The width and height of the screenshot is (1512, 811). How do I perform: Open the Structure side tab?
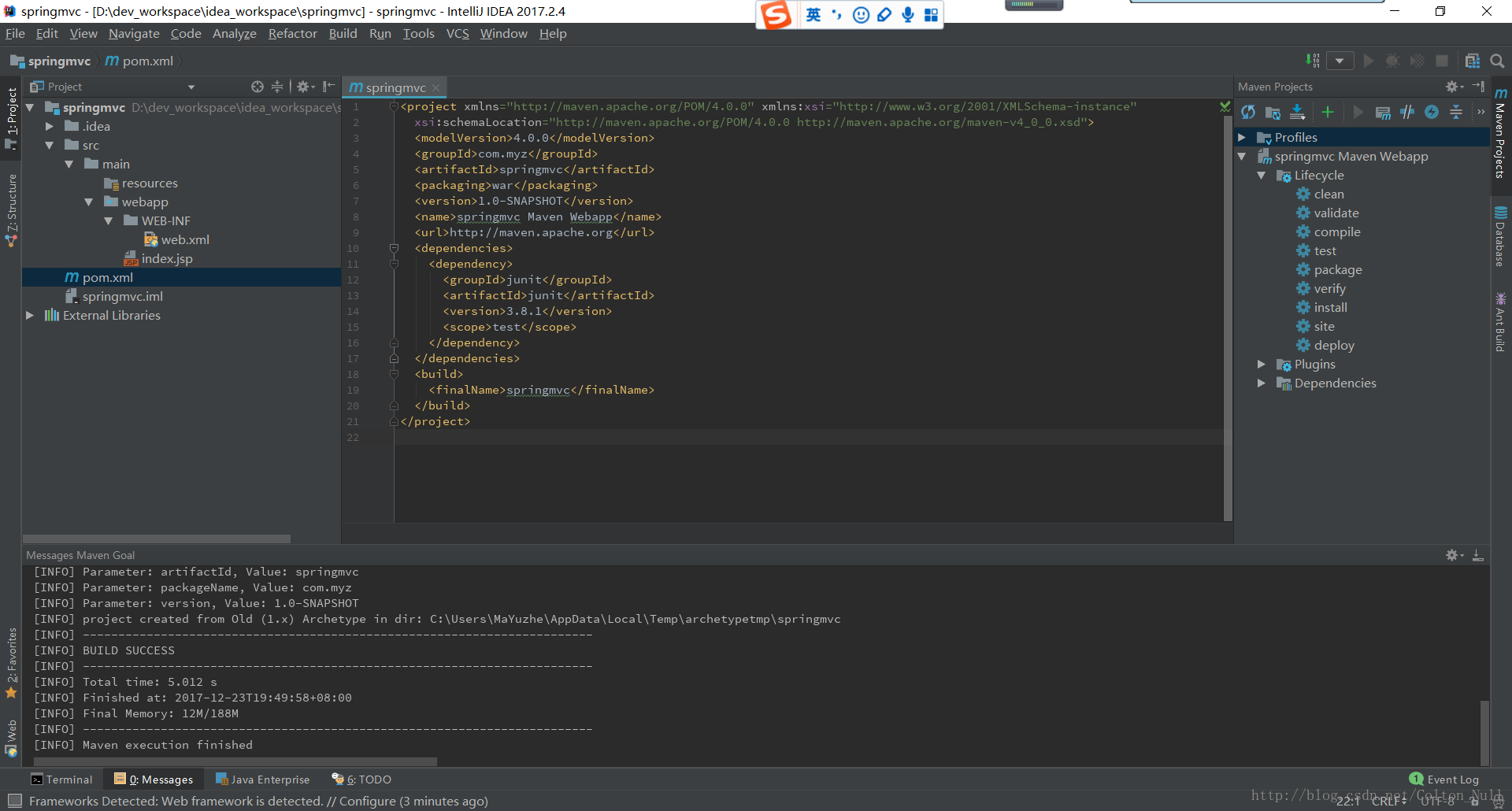[11, 210]
